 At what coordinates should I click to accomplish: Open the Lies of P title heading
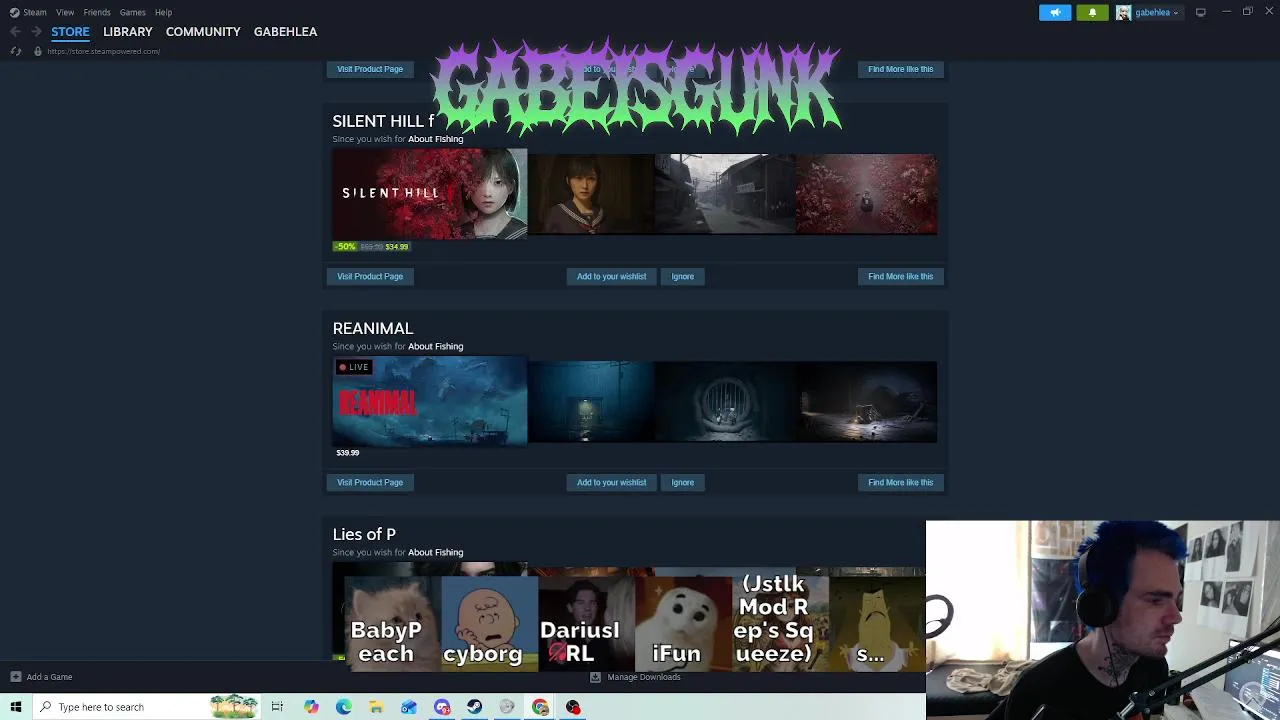pos(364,534)
